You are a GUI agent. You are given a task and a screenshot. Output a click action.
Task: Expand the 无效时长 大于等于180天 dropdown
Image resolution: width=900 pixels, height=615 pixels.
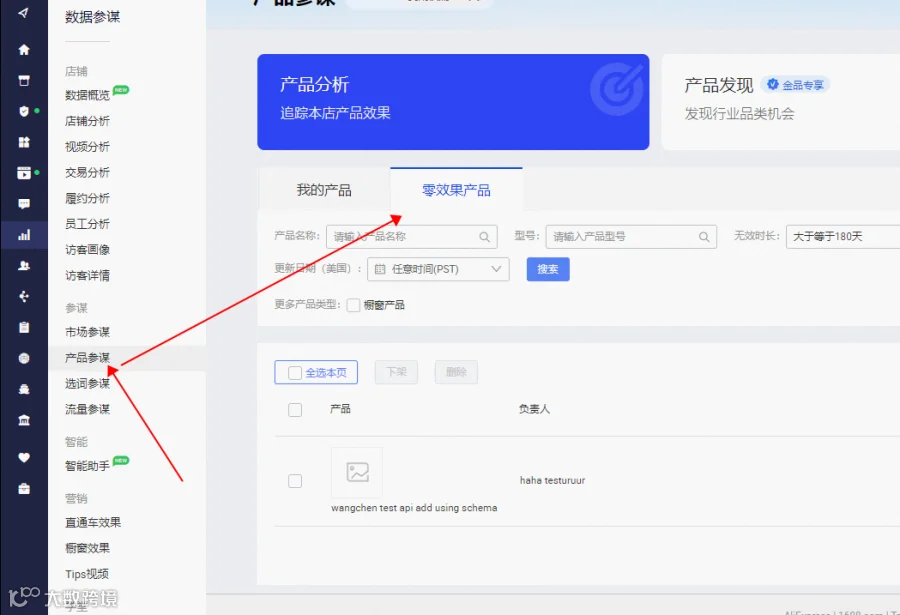click(843, 237)
